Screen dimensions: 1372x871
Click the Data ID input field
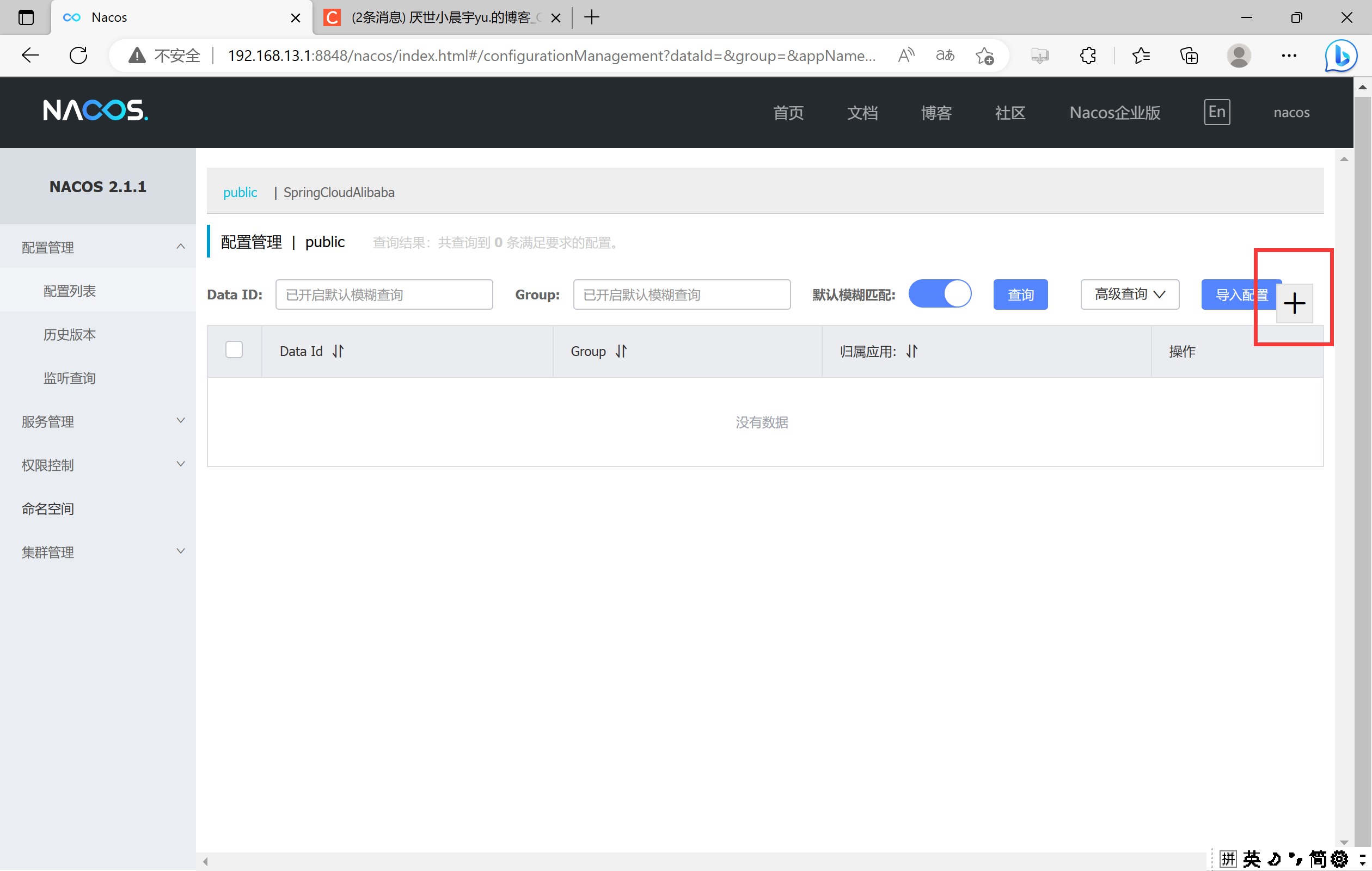tap(384, 294)
